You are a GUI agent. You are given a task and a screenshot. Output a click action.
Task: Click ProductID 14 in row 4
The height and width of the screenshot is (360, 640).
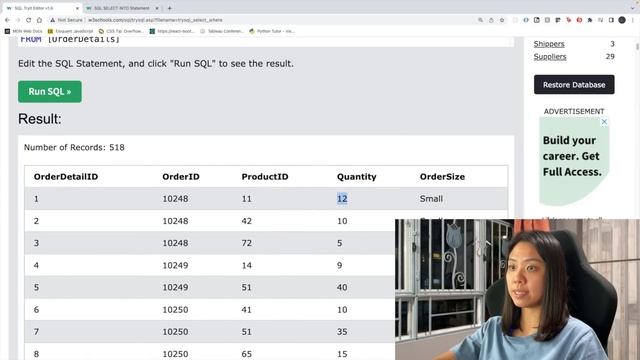pos(247,265)
